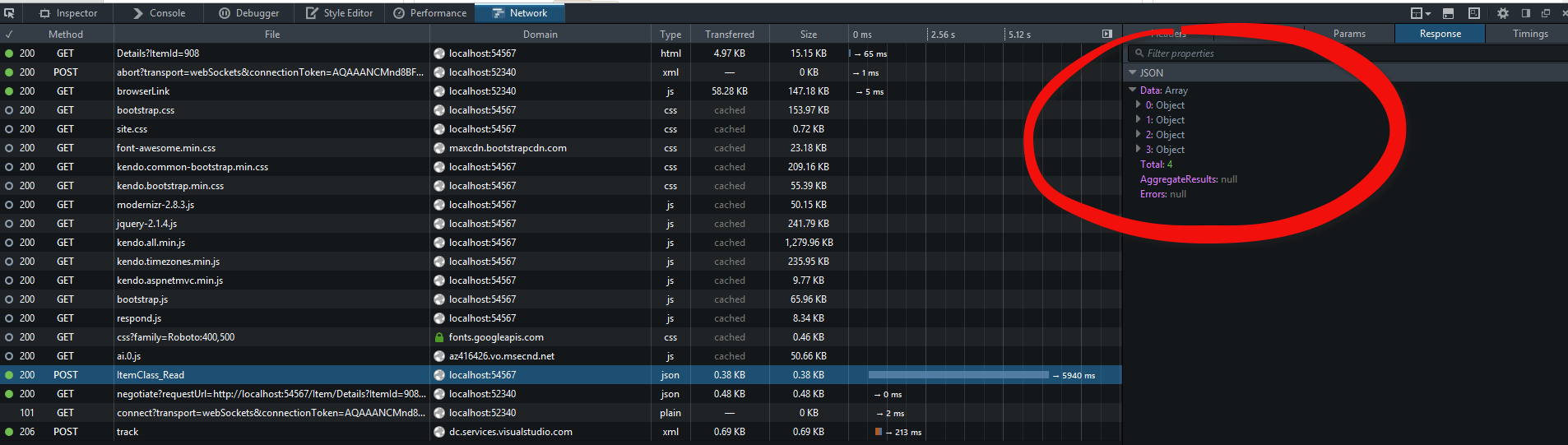Select the 101 connect?transport request

point(561,413)
